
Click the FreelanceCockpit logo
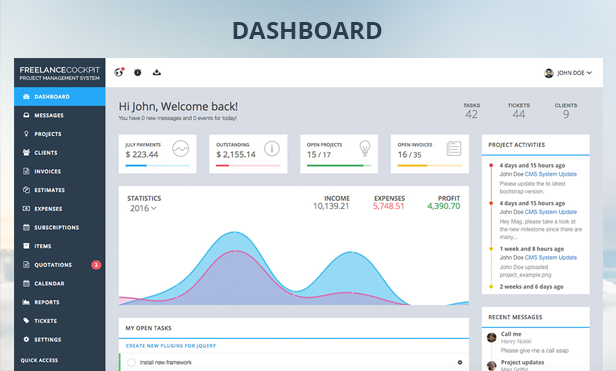[60, 73]
